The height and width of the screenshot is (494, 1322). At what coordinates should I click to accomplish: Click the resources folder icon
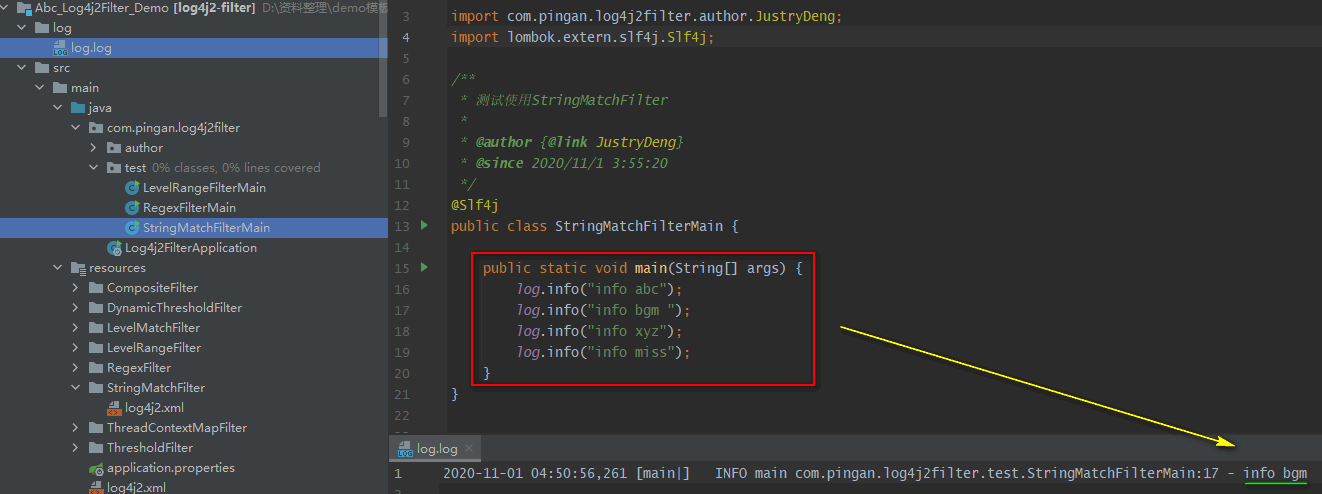[78, 268]
